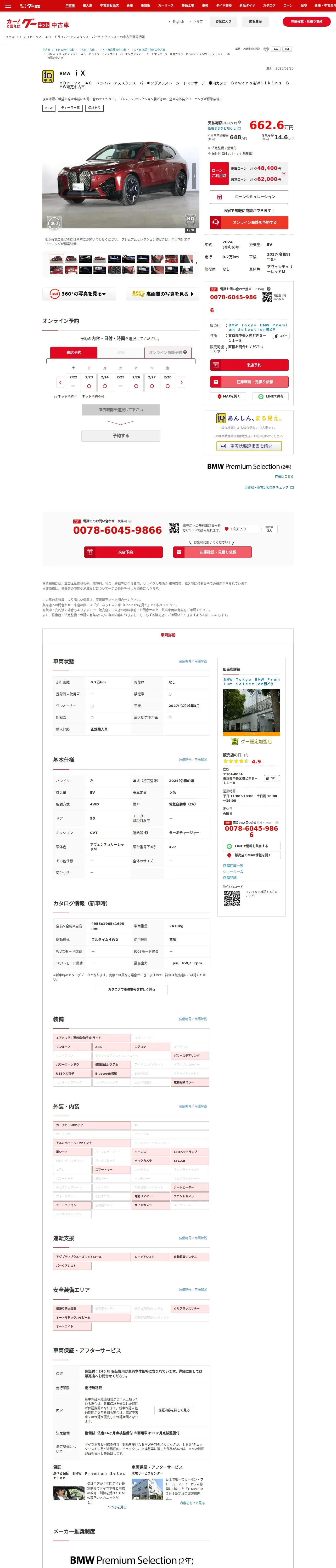Expand dealer photo caption つづきを見る
This screenshot has width=336, height=1568.
117,1507
